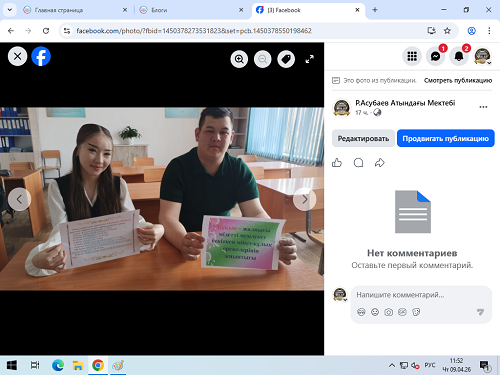The image size is (500, 375).
Task: Open the network status tray icon
Action: pos(404,365)
